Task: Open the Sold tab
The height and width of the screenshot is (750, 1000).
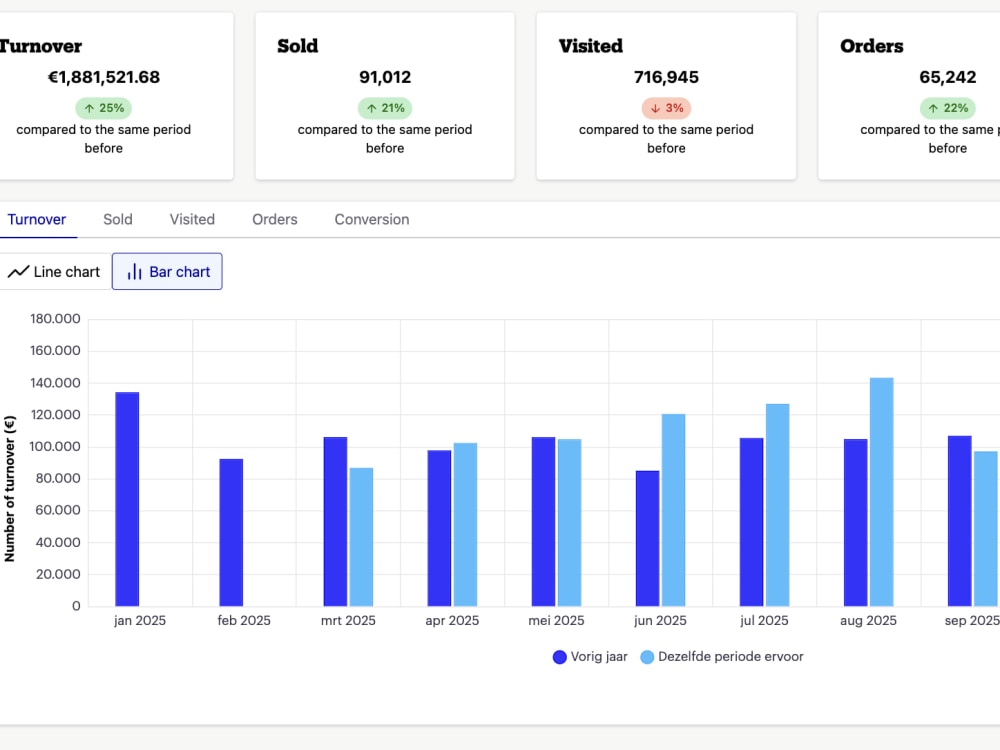Action: coord(118,219)
